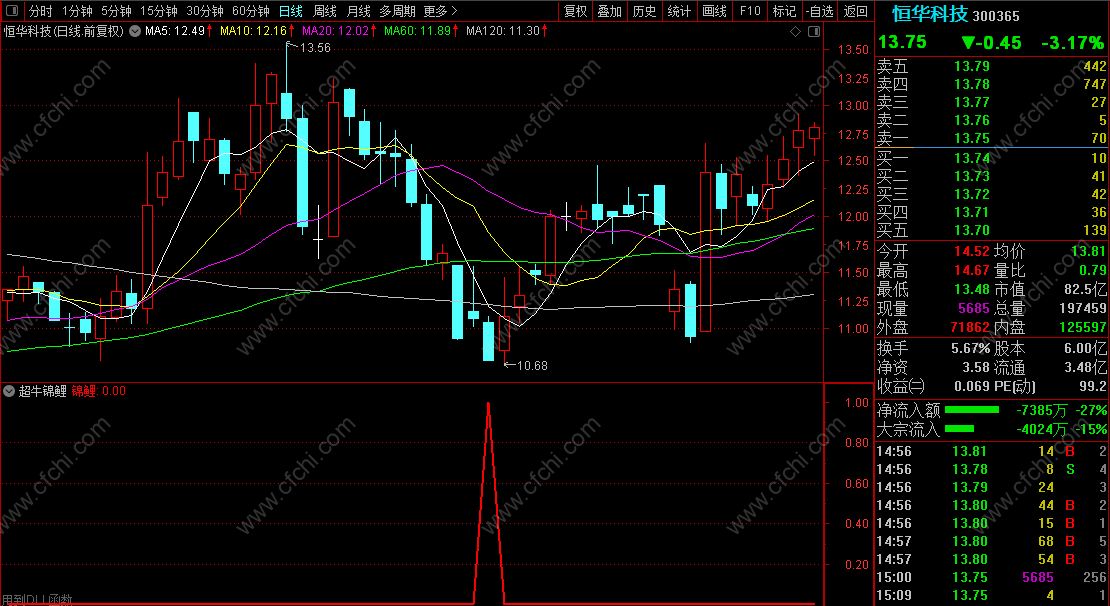This screenshot has height=606, width=1110.
Task: Open the F10 company info button
Action: [x=750, y=11]
